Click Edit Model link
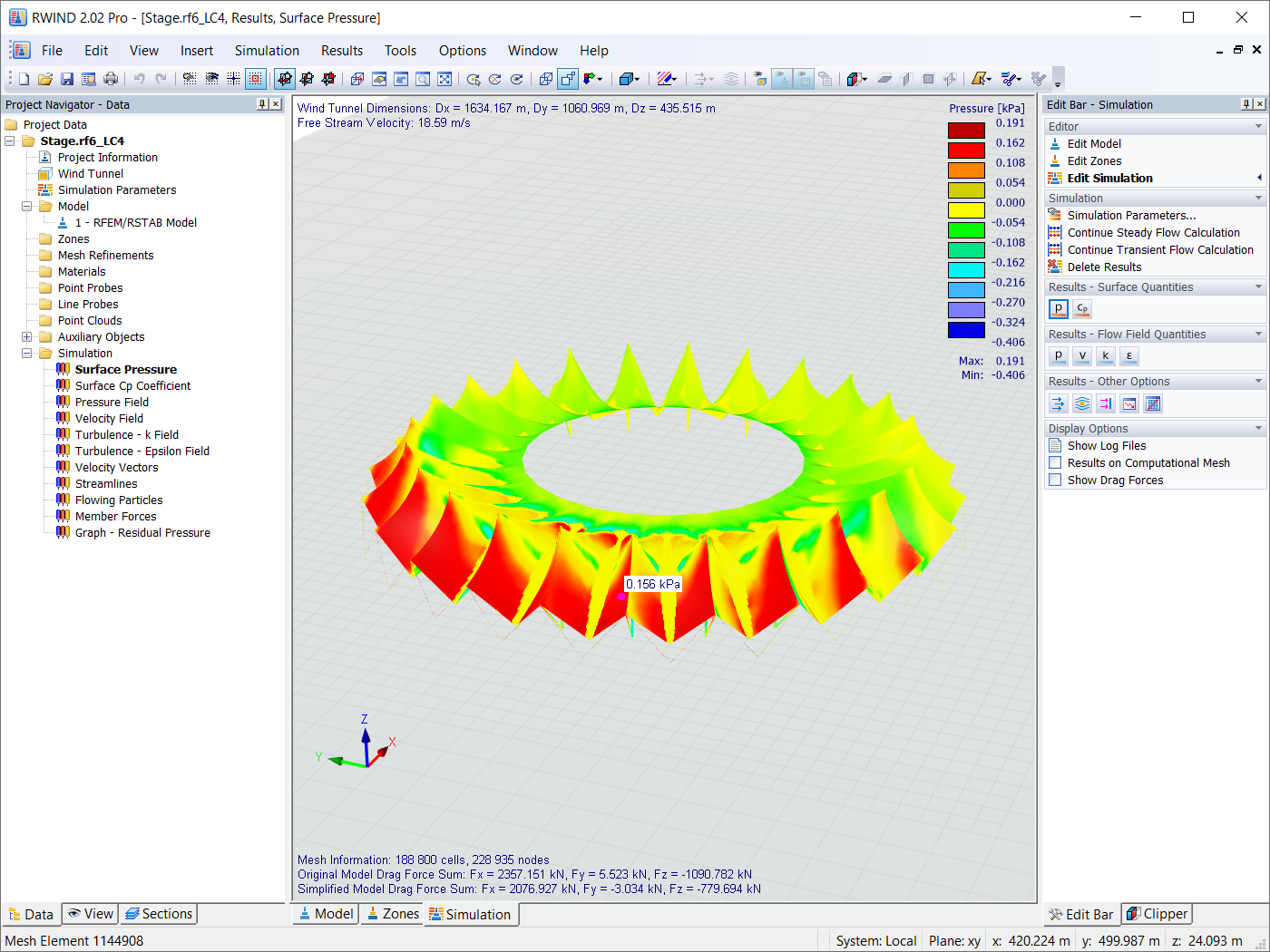Screen dimensions: 1270x952 (1094, 143)
